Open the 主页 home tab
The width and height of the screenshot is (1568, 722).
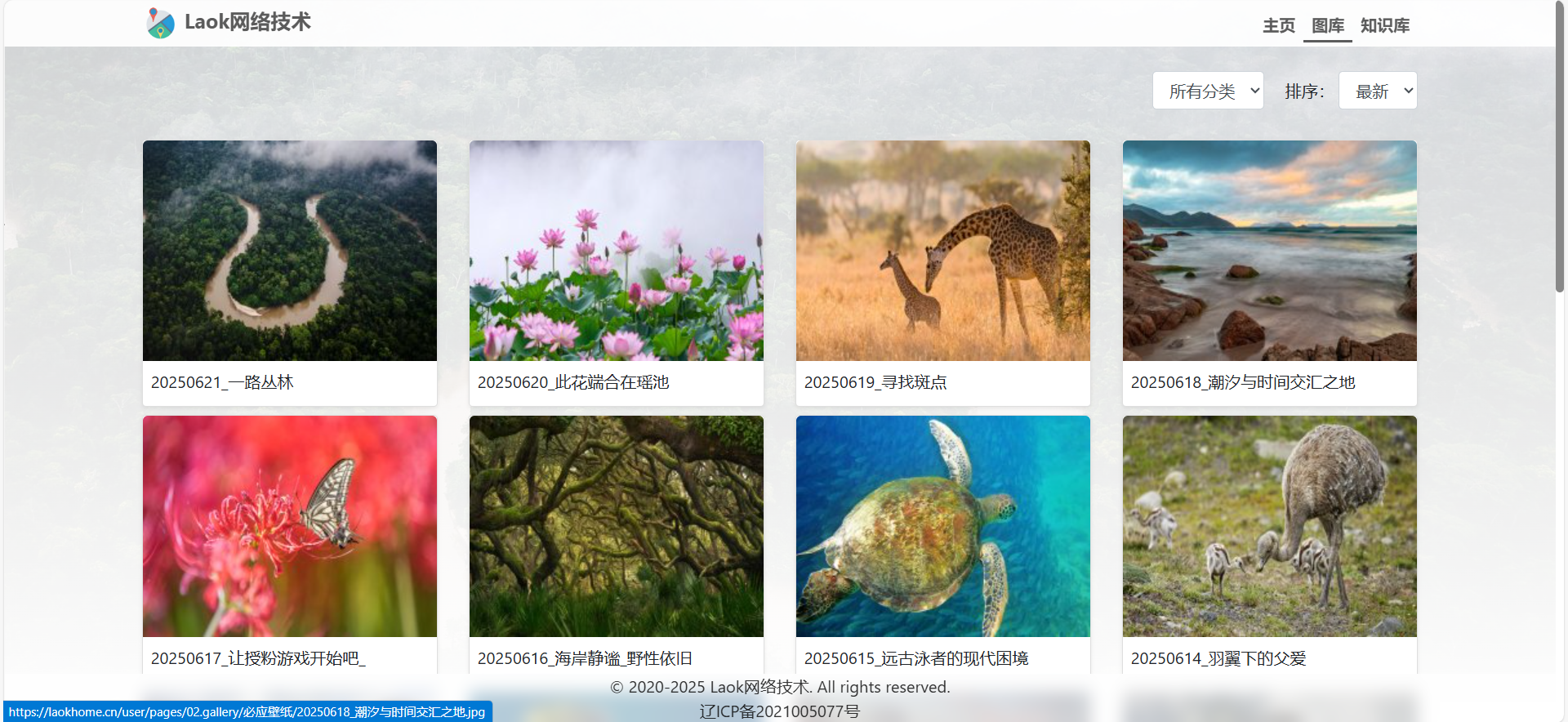point(1278,25)
